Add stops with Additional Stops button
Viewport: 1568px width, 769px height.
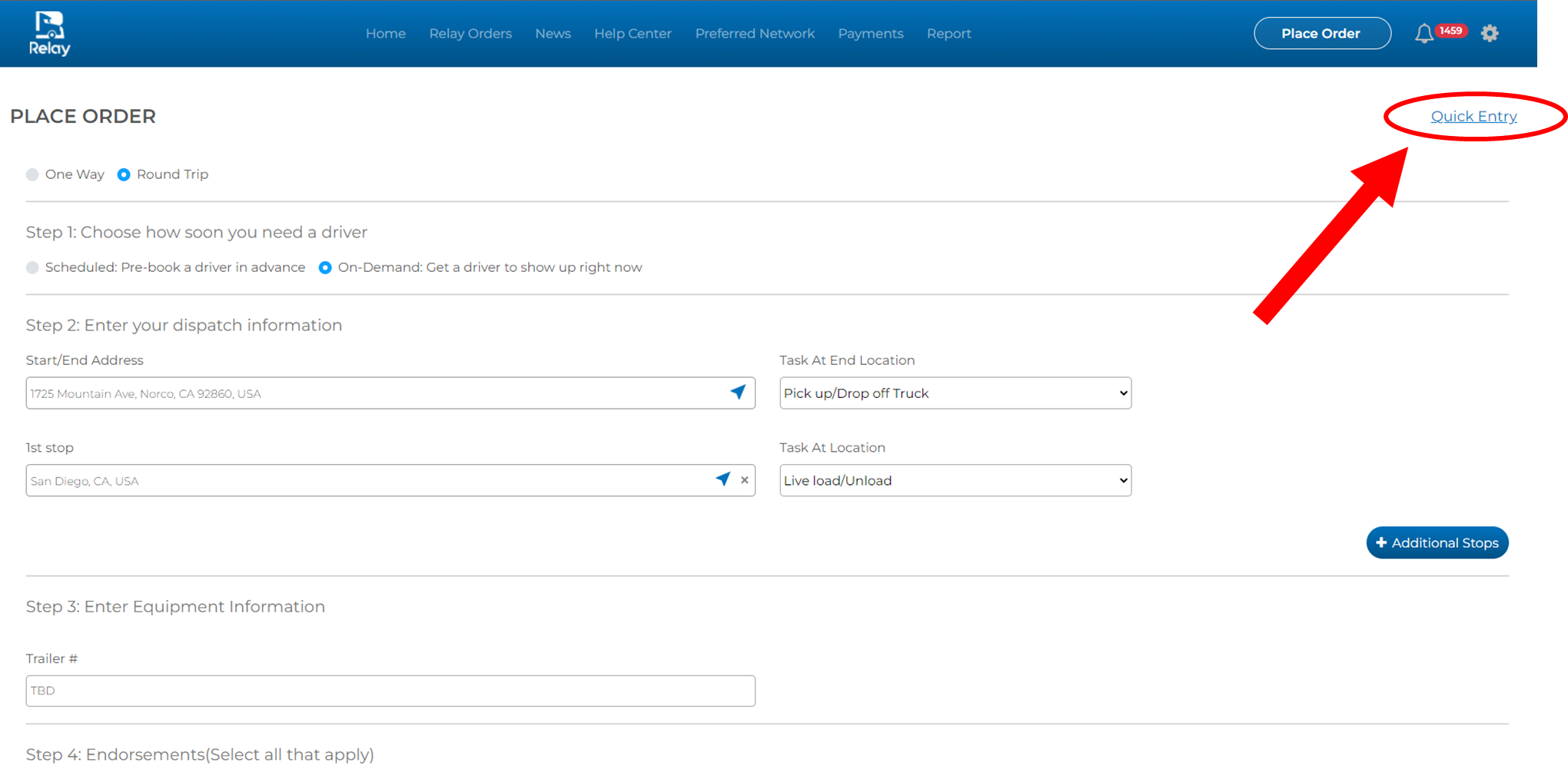coord(1437,543)
